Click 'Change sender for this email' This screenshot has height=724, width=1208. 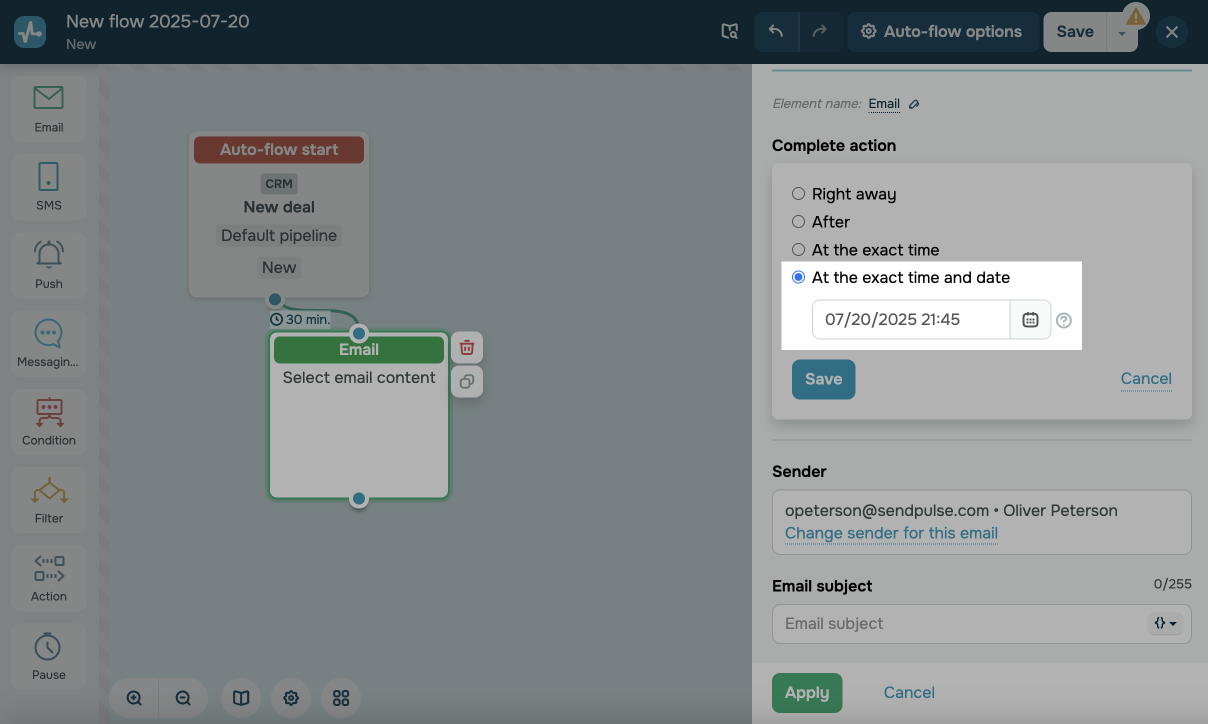point(891,533)
